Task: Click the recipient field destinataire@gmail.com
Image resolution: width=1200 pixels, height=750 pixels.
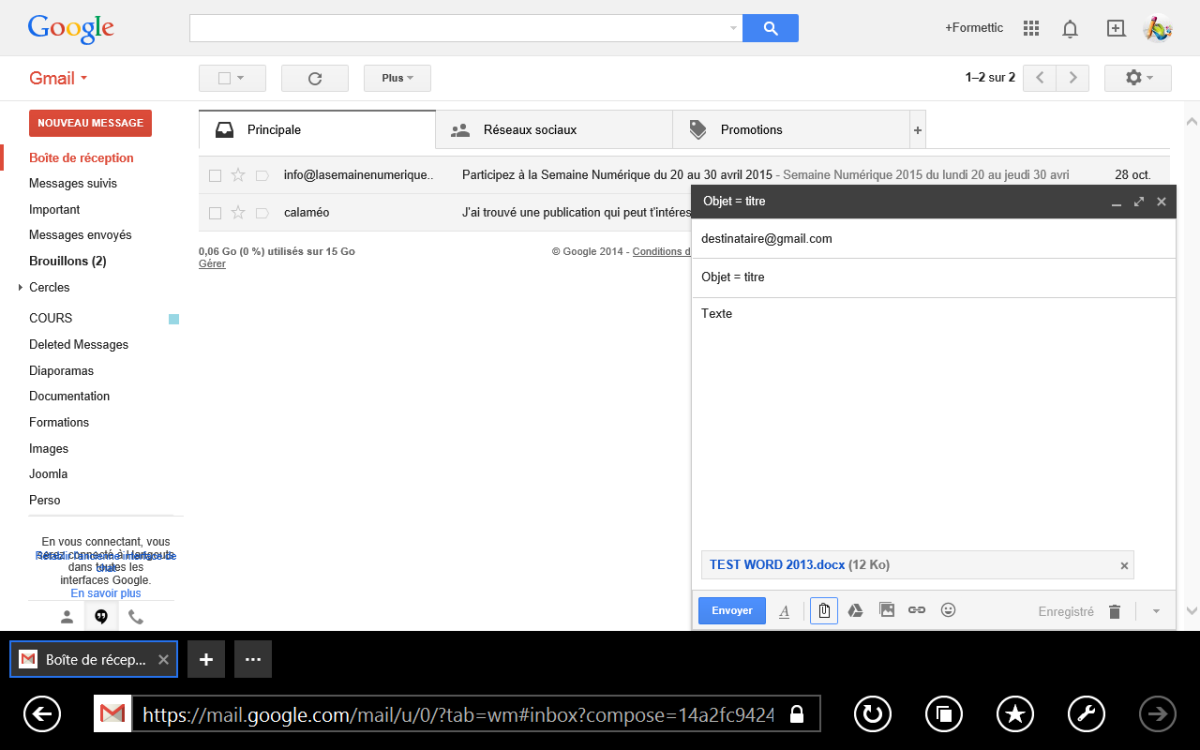Action: click(933, 239)
